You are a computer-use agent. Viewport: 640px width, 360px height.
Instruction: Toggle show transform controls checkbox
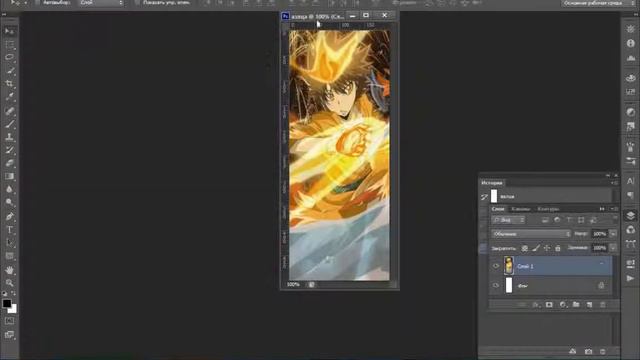click(137, 2)
